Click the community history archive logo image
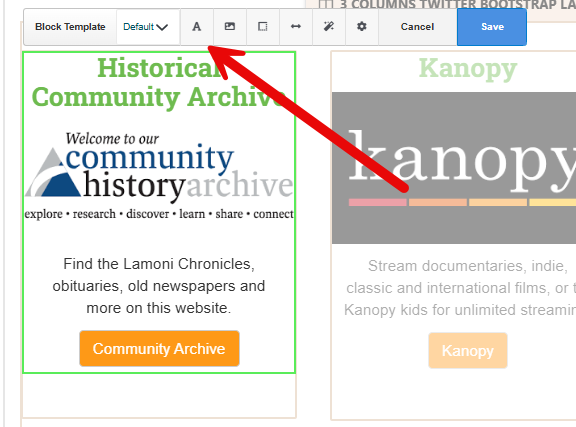Viewport: 576px width, 427px height. coord(159,176)
